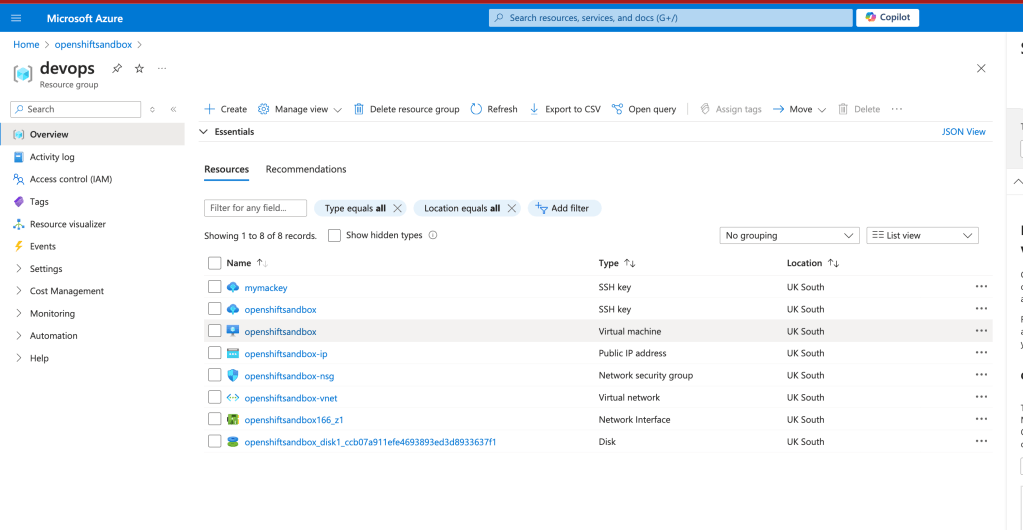Click Open query
1023x530 pixels.
click(645, 109)
